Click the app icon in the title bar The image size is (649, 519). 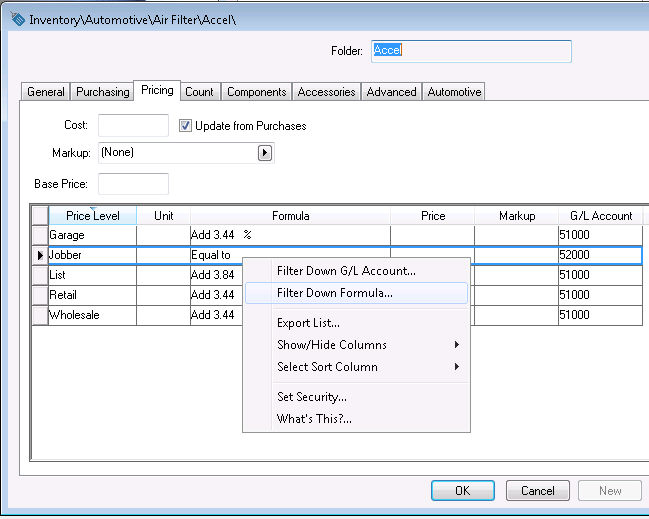pyautogui.click(x=15, y=18)
